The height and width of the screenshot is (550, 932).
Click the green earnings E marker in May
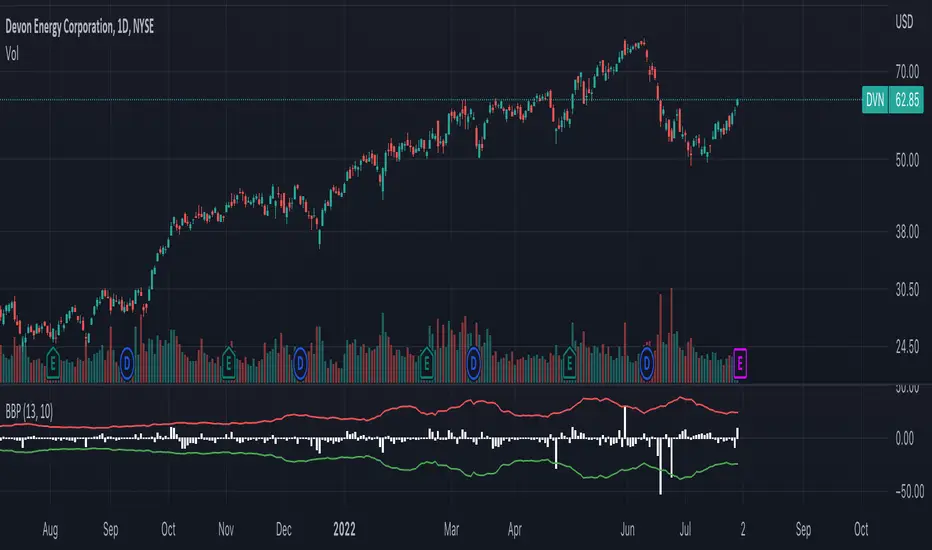click(x=569, y=362)
